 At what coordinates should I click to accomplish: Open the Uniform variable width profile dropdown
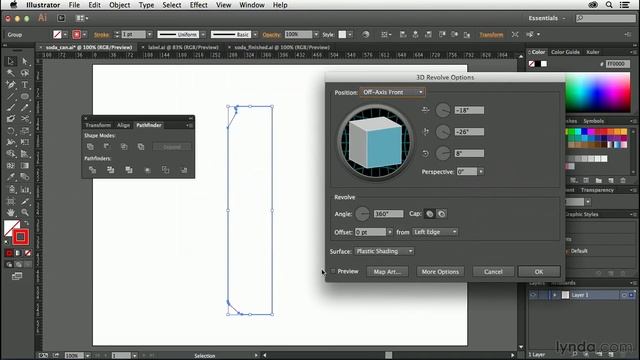[203, 35]
